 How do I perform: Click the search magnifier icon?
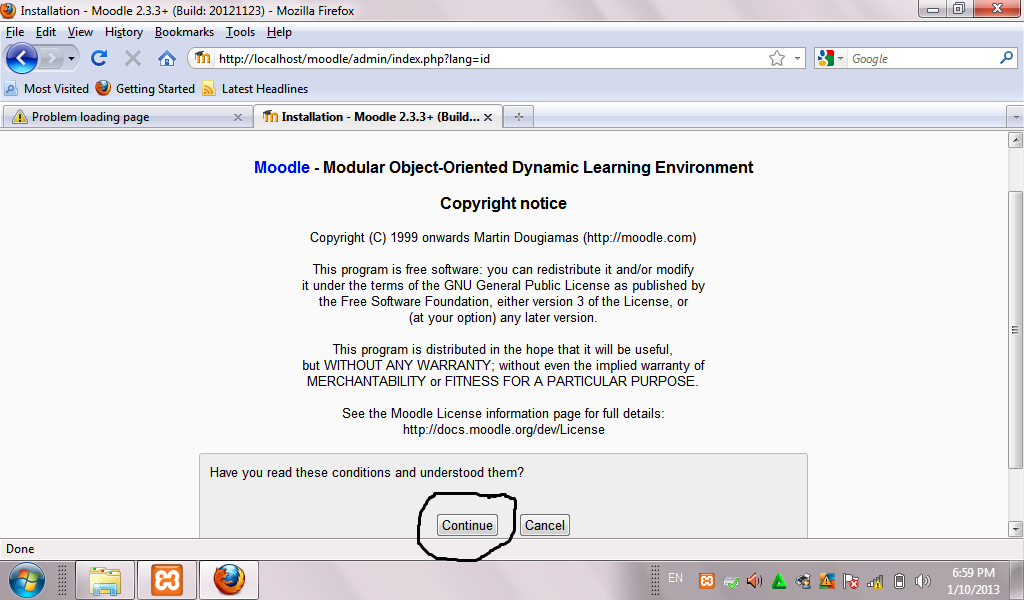(1006, 58)
